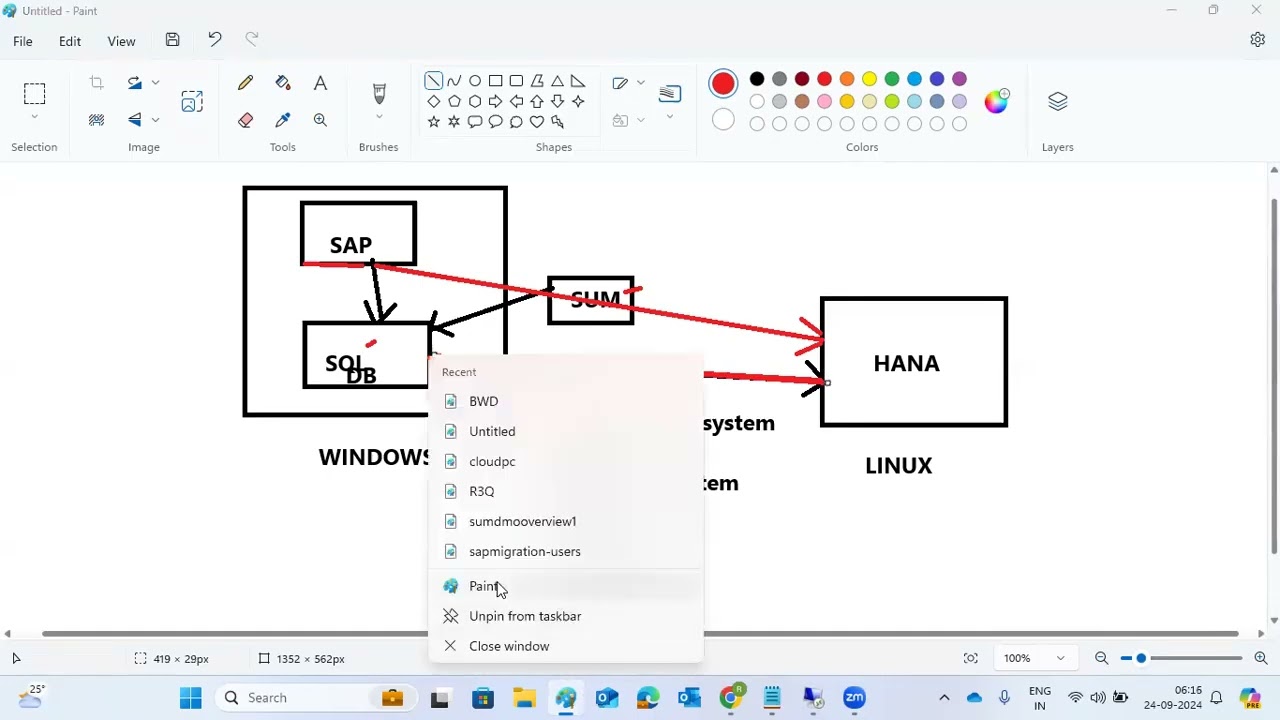Activate the Magnifier tool
The width and height of the screenshot is (1280, 720).
(x=320, y=120)
